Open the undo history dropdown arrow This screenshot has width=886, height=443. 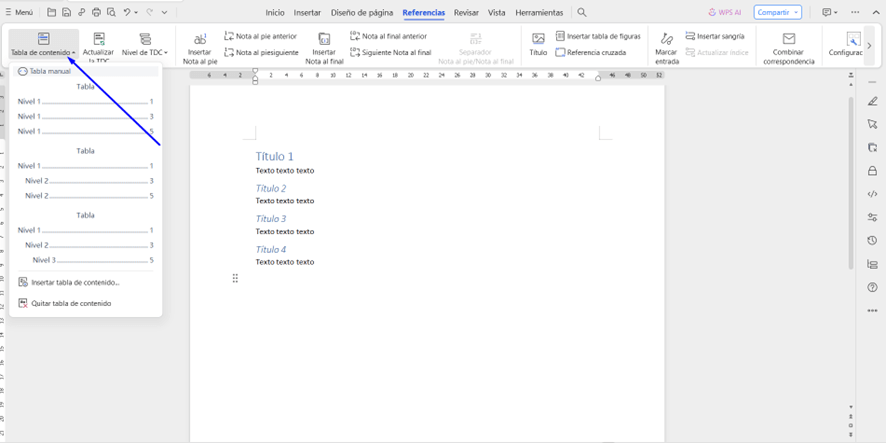[136, 12]
